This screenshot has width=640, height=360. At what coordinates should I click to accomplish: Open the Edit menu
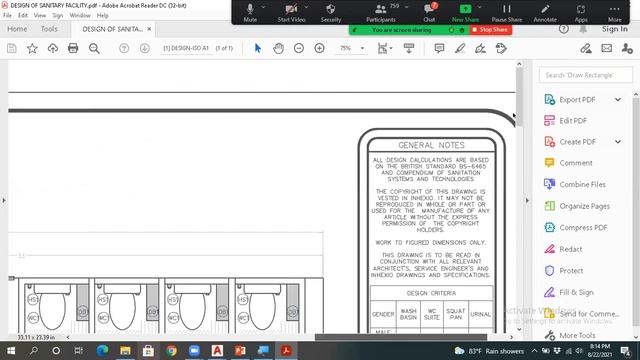pyautogui.click(x=23, y=16)
